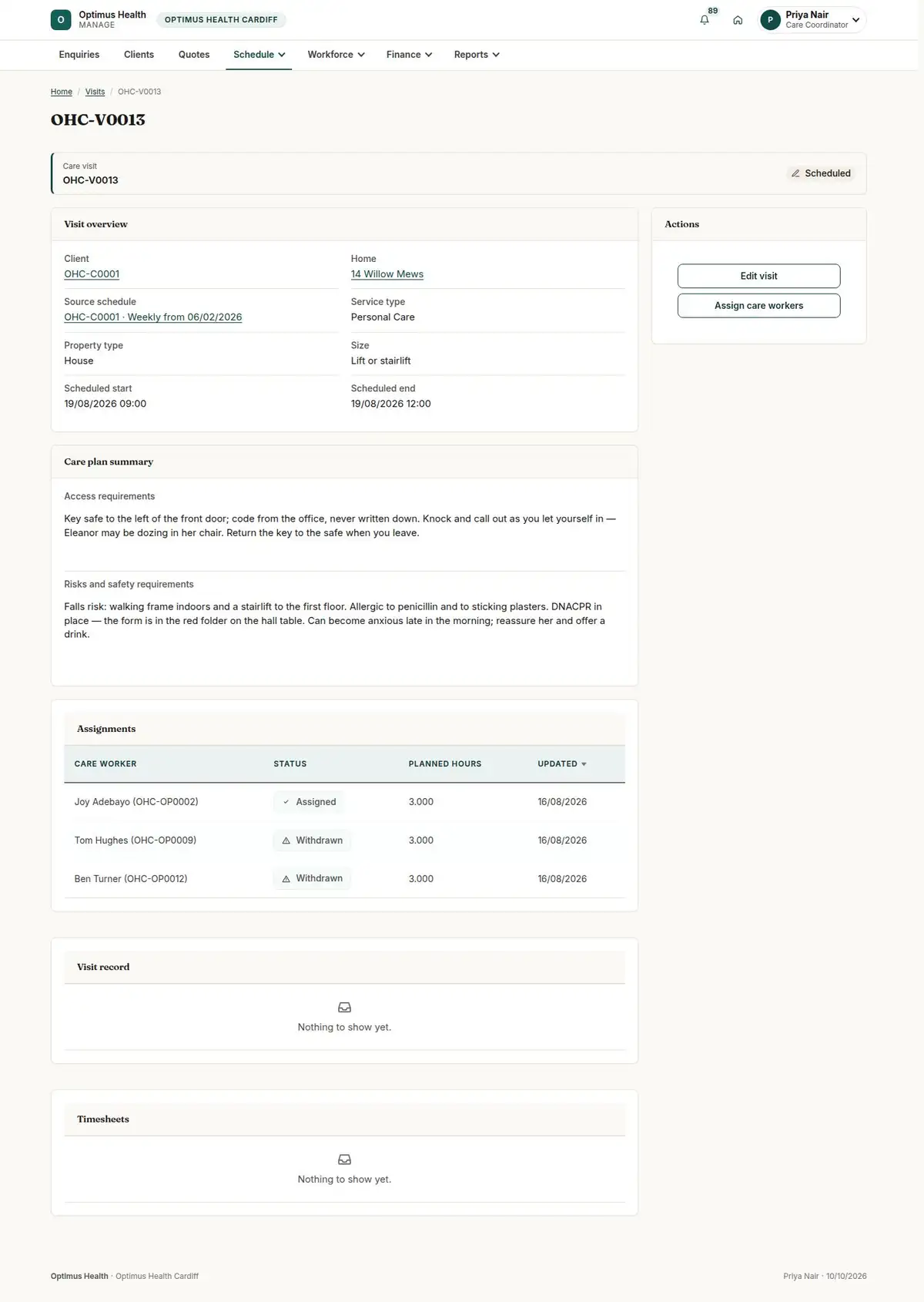Open the Reports dropdown menu
924x1302 pixels.
pyautogui.click(x=477, y=55)
